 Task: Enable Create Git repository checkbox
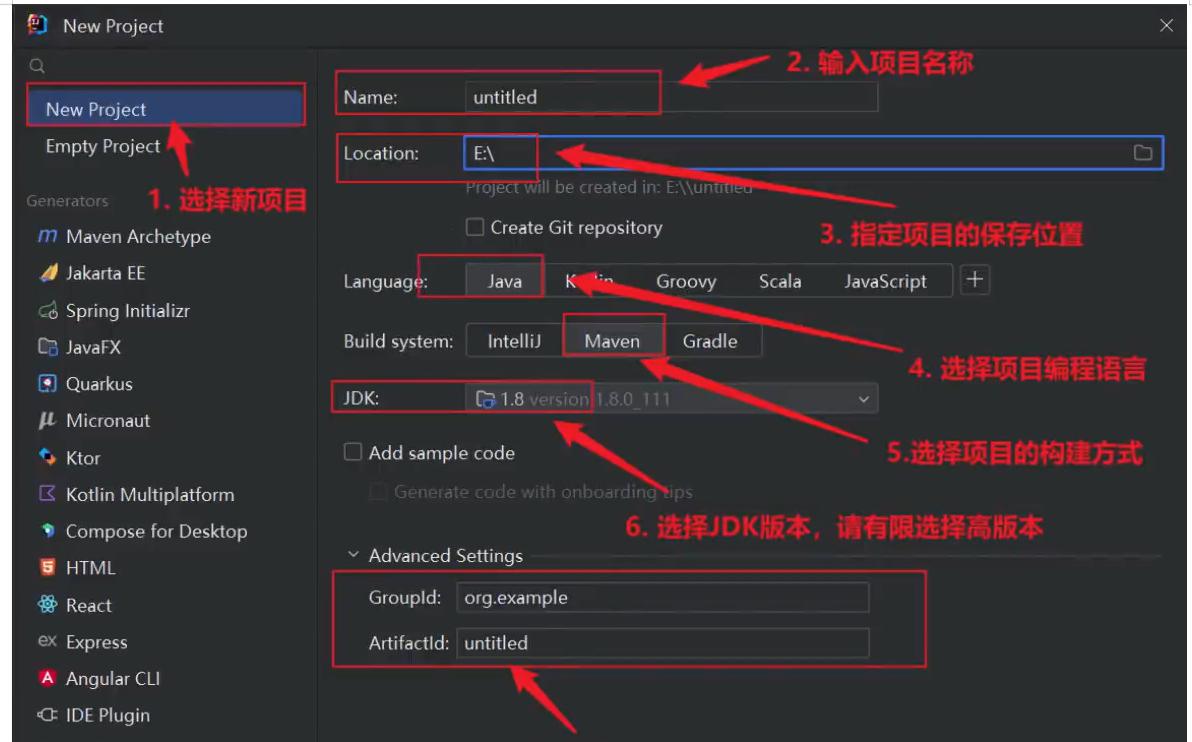pos(474,227)
